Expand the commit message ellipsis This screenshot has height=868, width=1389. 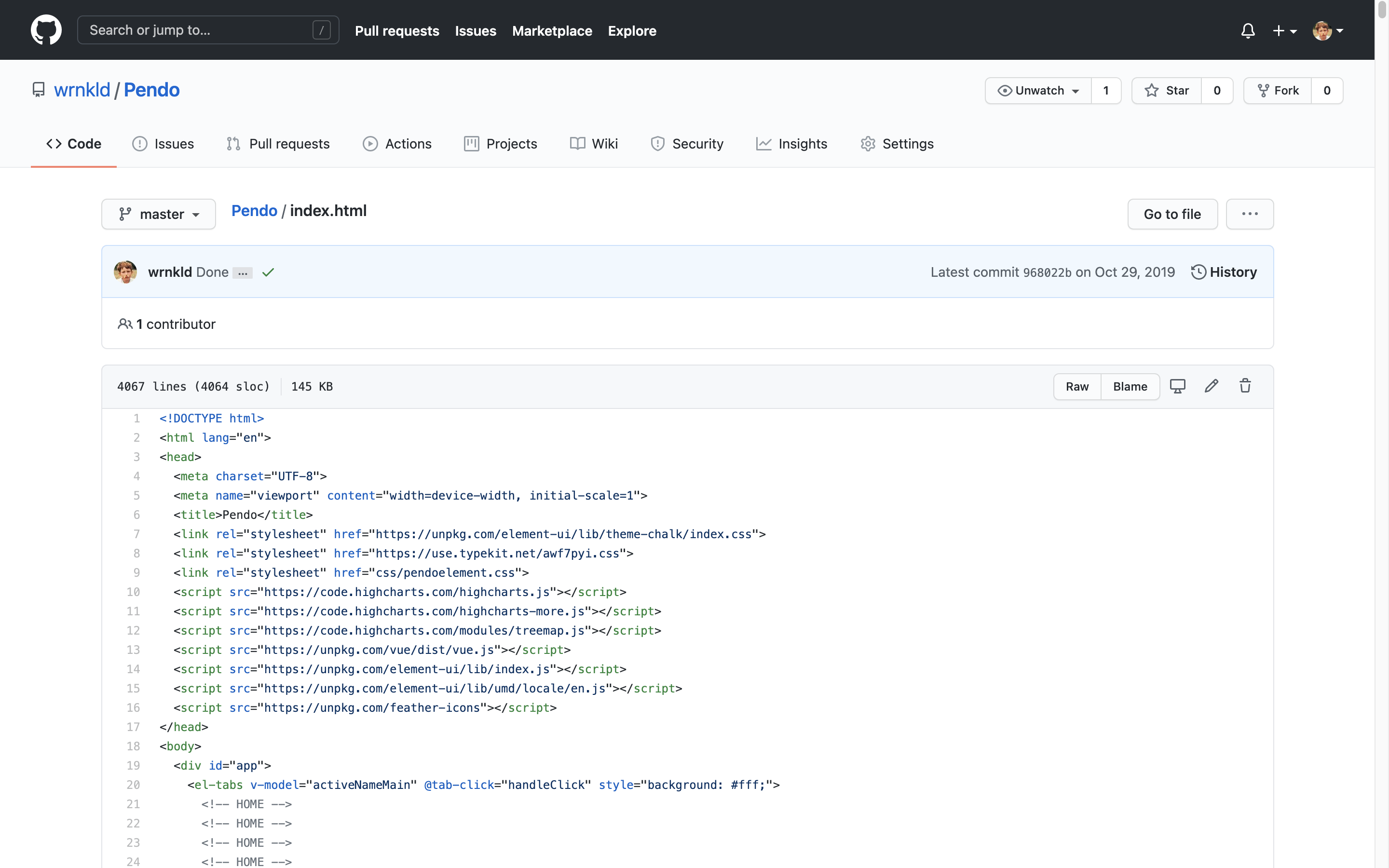tap(243, 273)
